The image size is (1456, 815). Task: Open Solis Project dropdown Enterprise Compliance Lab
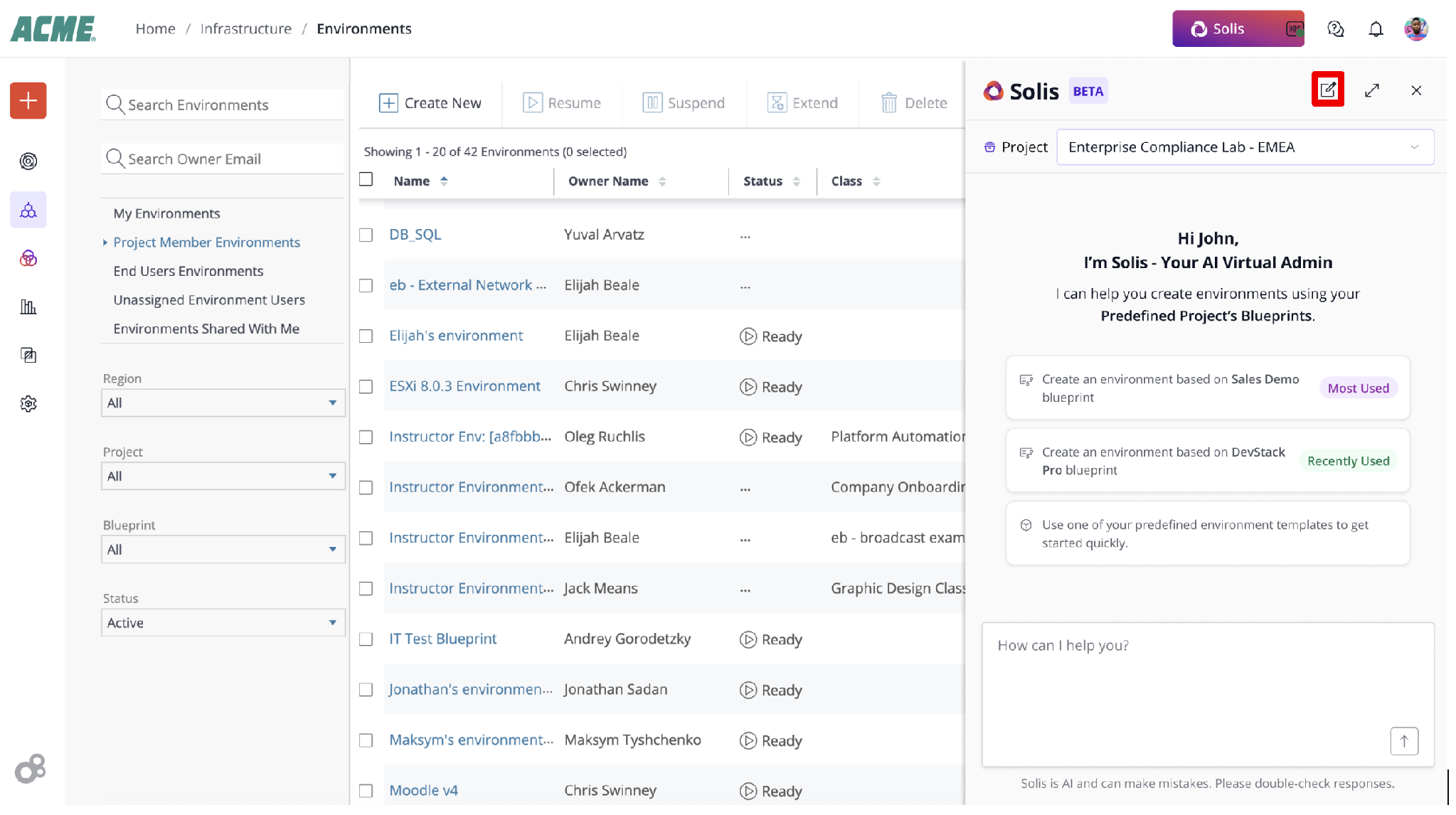click(x=1245, y=147)
